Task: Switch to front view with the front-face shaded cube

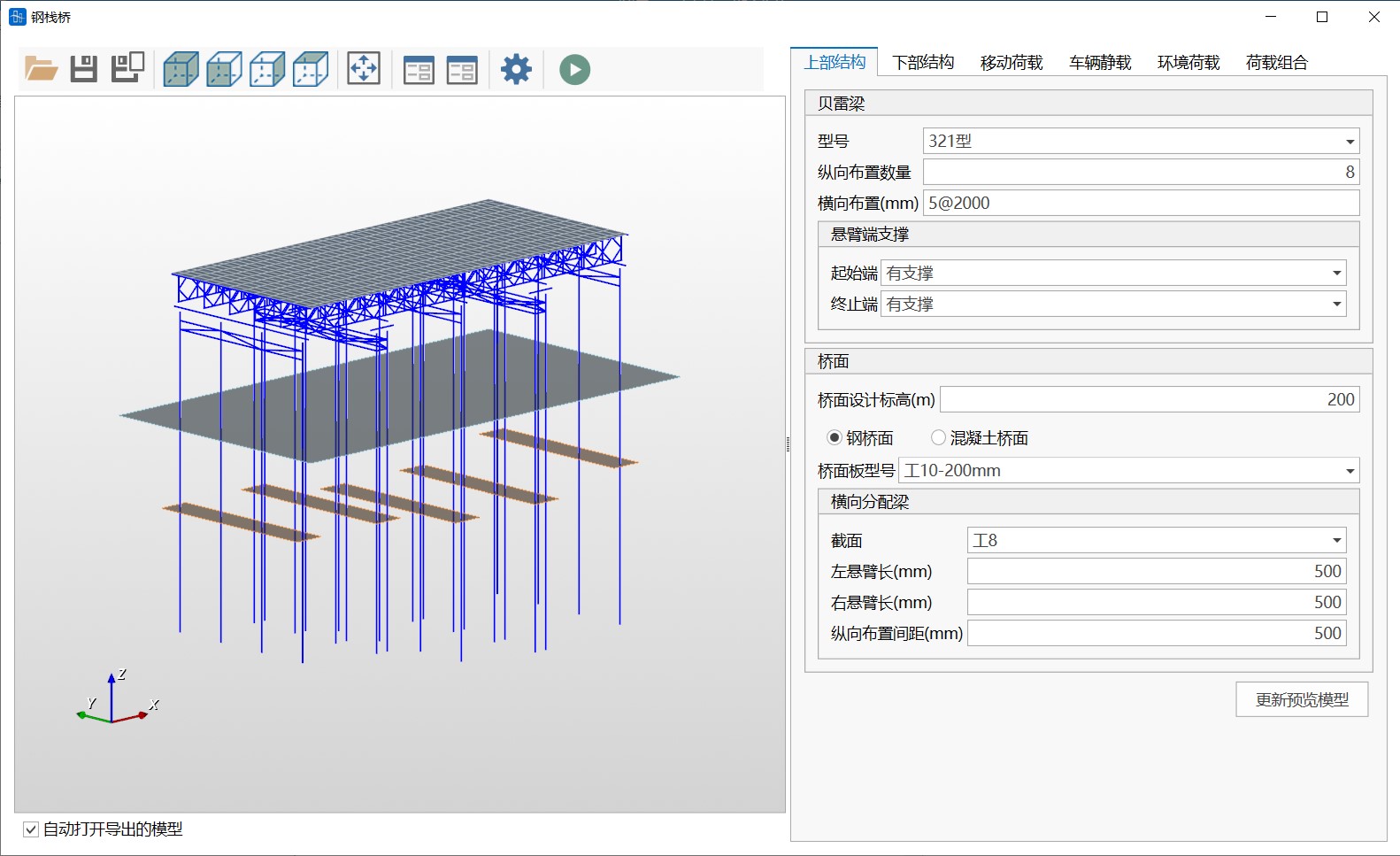Action: 224,69
